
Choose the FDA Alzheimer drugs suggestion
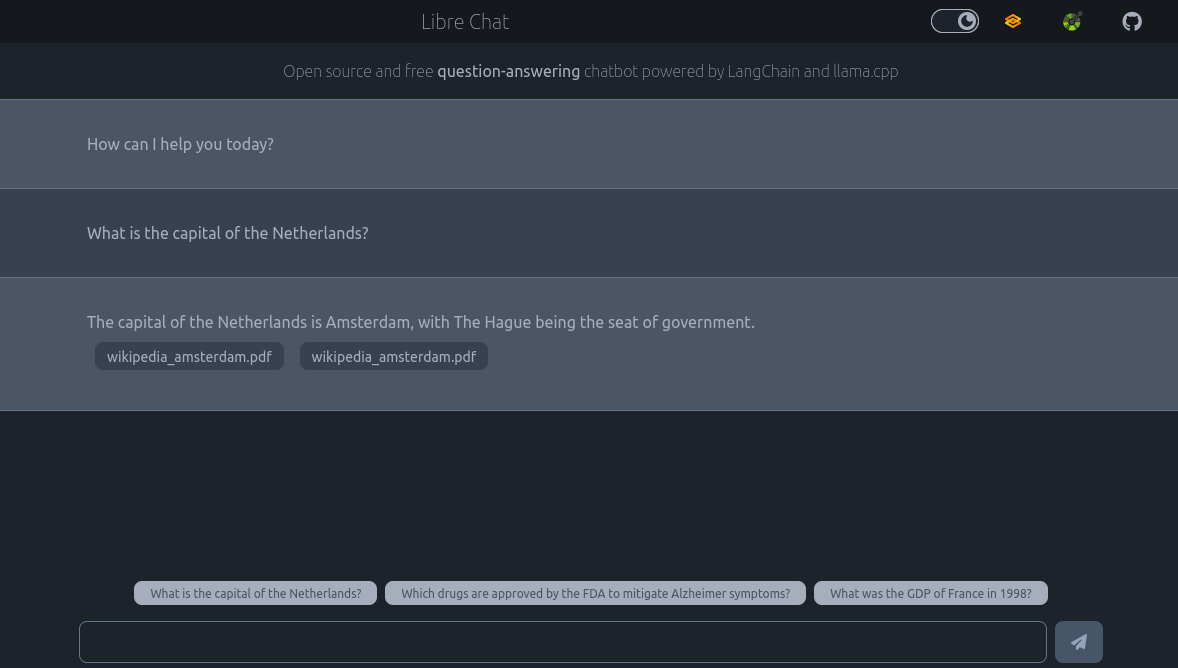coord(595,593)
